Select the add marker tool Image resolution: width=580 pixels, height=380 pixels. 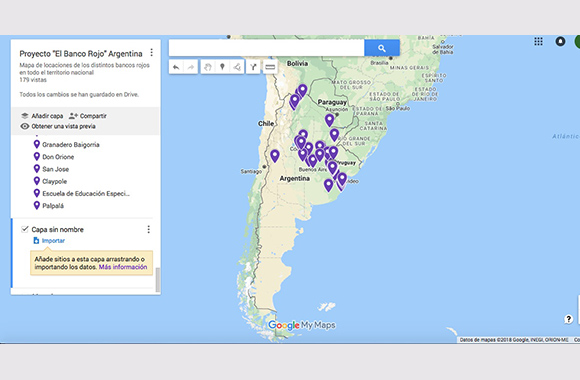coord(222,67)
